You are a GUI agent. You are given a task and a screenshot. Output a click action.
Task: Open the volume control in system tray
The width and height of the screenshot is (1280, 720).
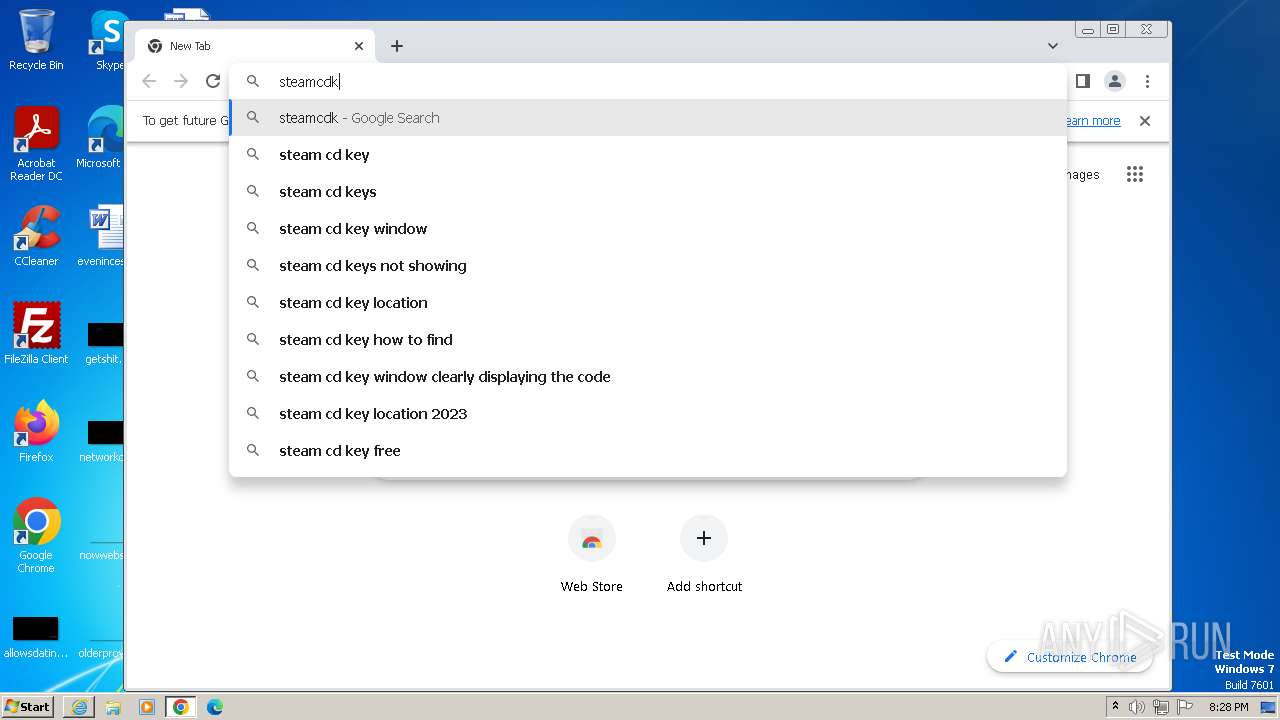tap(1137, 707)
